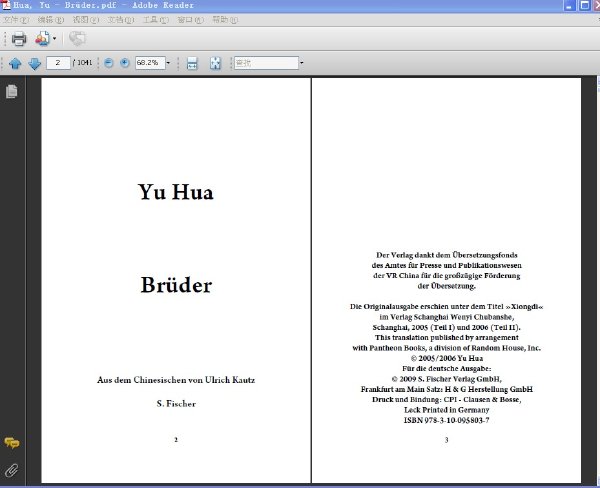Screen dimensions: 600x488
Task: Open the 文件 (File) menu
Action: tap(16, 20)
